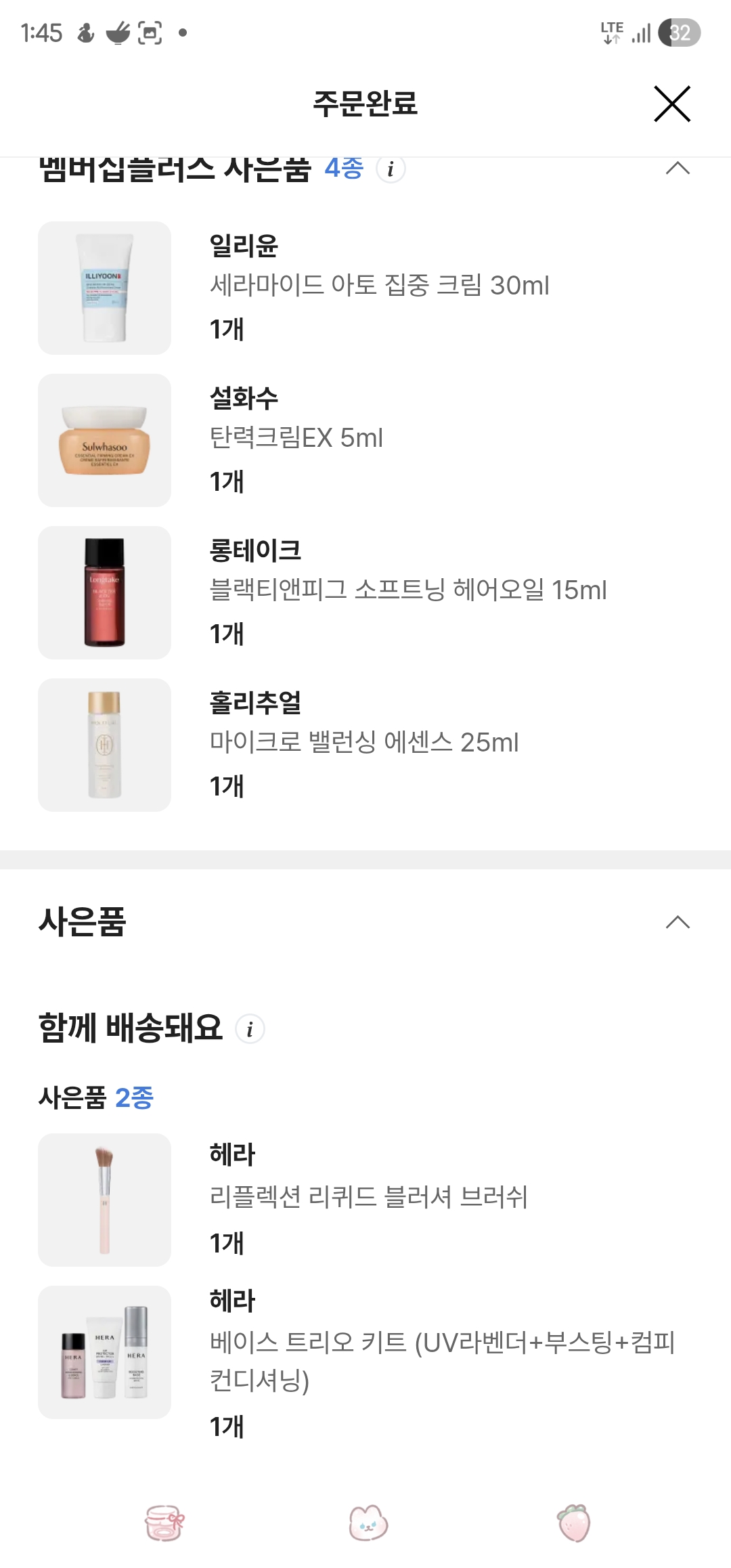Open the Hera base trio kit thumbnail
This screenshot has height=1568, width=731.
point(104,1352)
